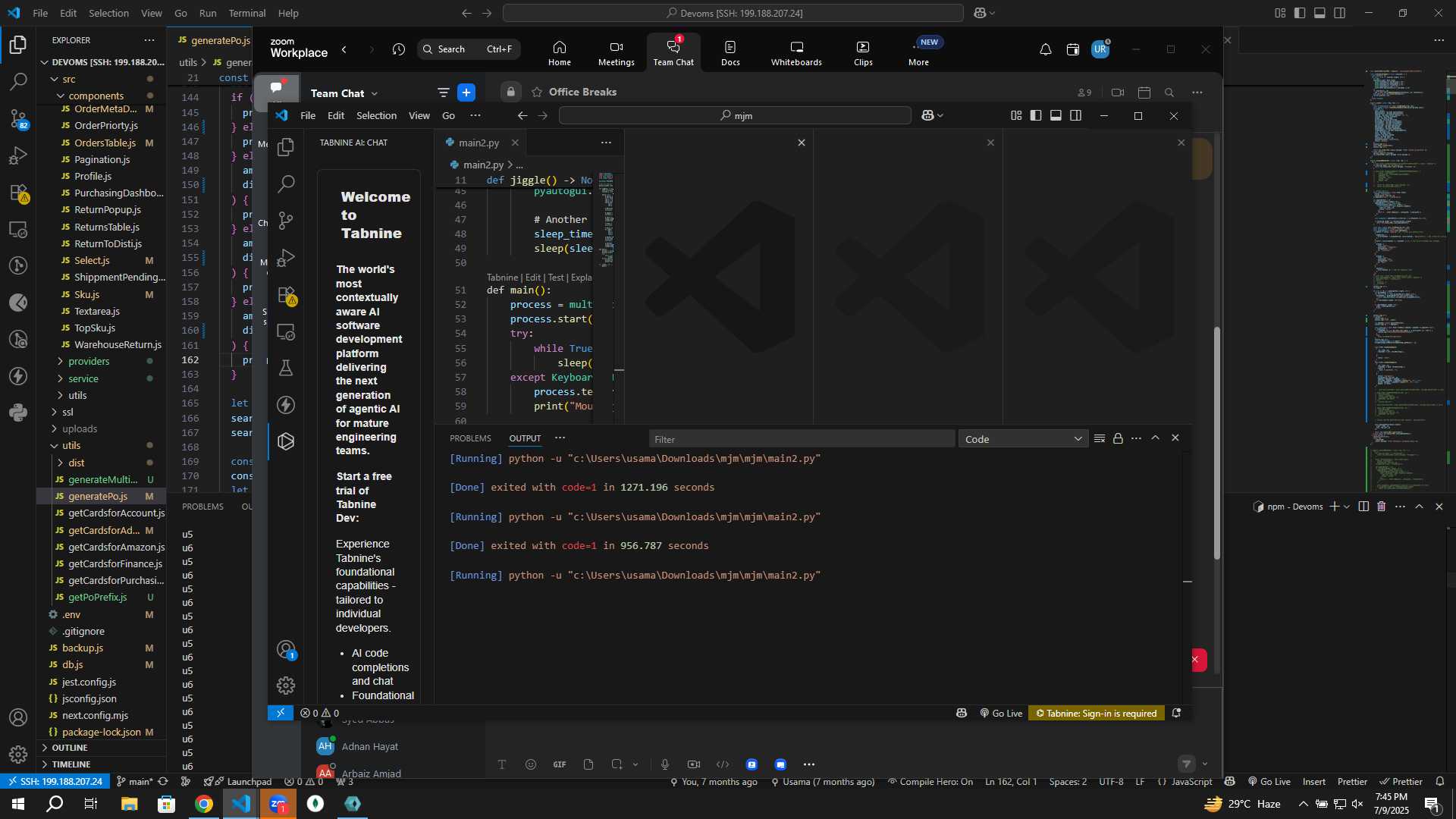
Task: Open the View menu in the inner VS Code
Action: pyautogui.click(x=419, y=115)
